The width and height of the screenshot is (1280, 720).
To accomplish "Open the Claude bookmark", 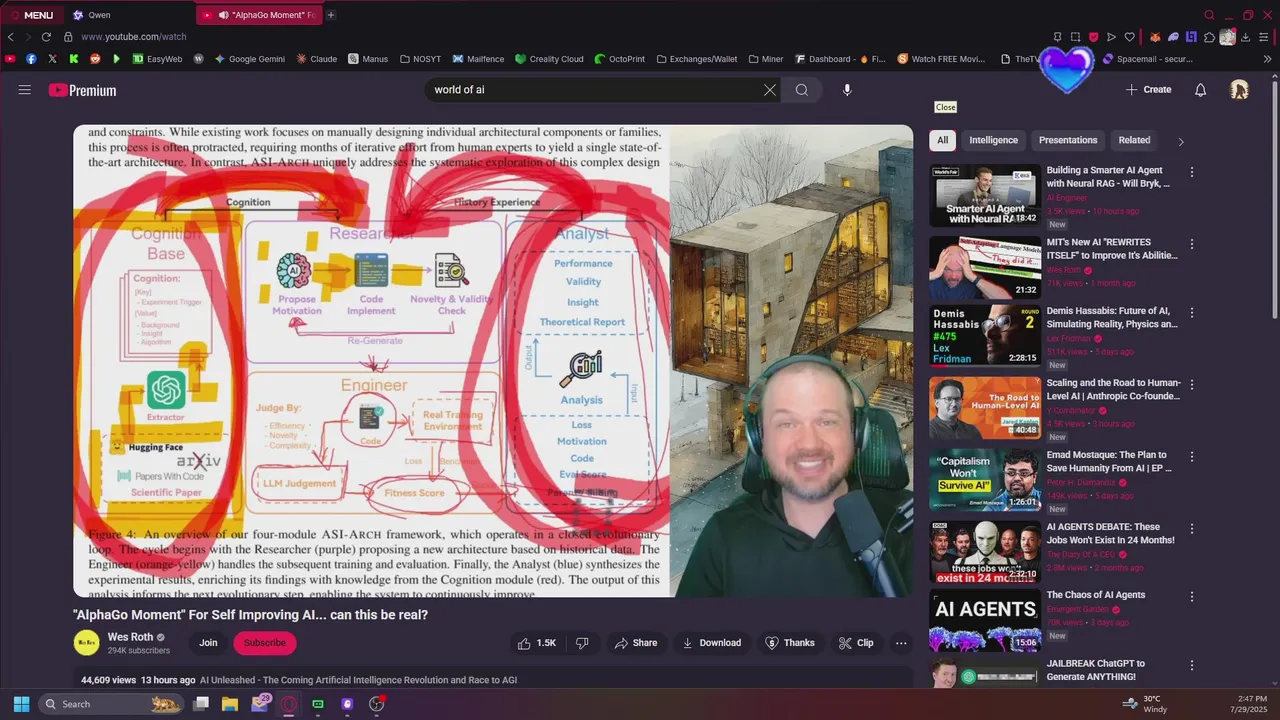I will 316,59.
